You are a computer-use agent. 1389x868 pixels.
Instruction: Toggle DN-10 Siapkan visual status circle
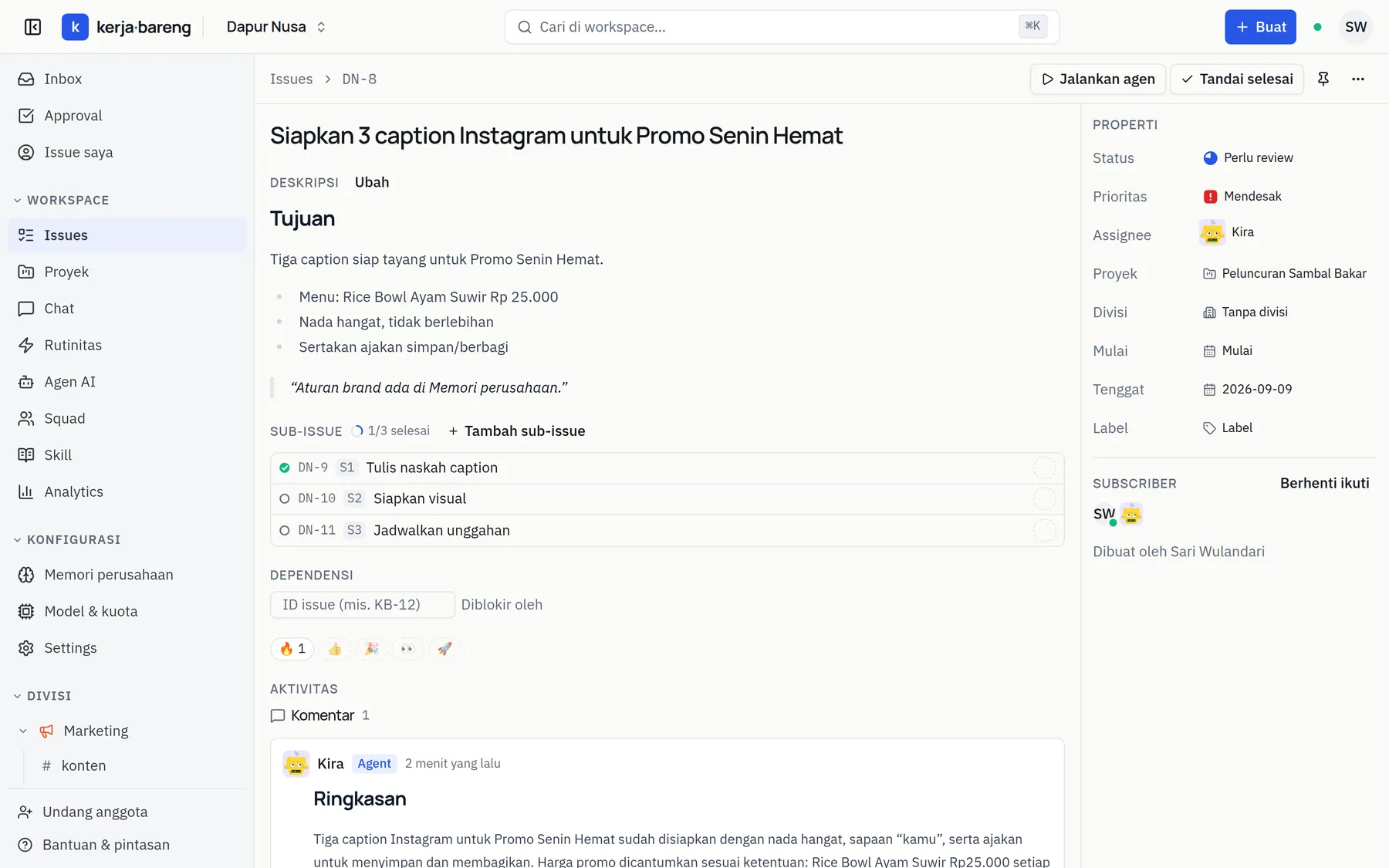click(285, 499)
